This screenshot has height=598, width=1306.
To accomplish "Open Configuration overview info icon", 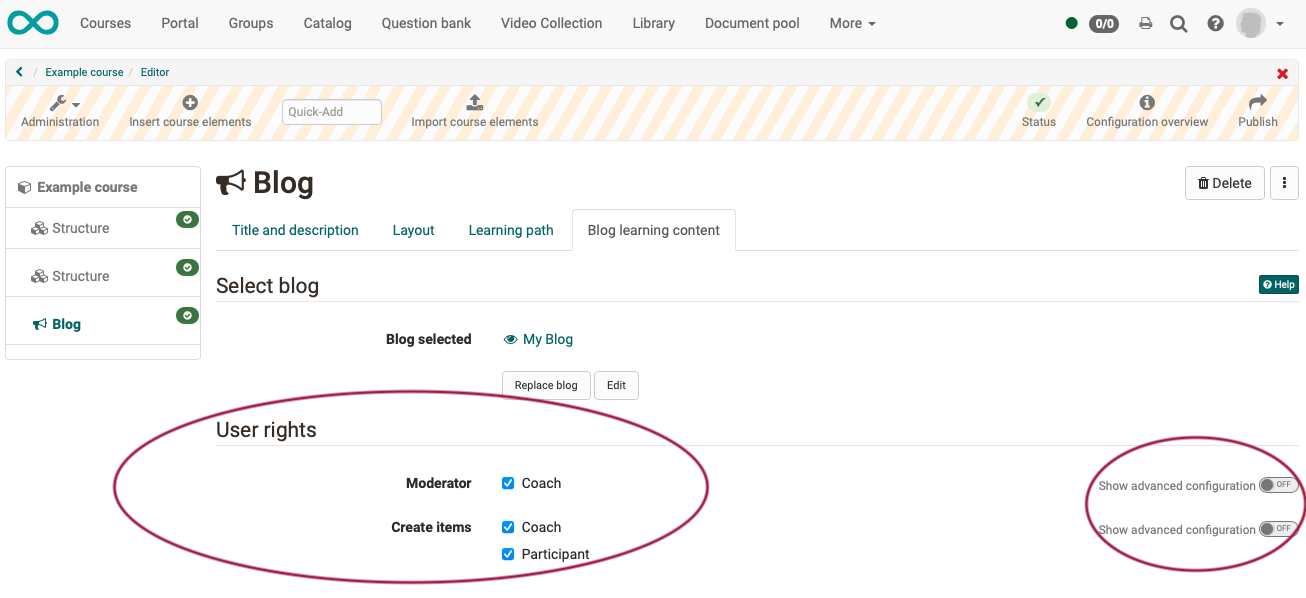I will (x=1147, y=102).
